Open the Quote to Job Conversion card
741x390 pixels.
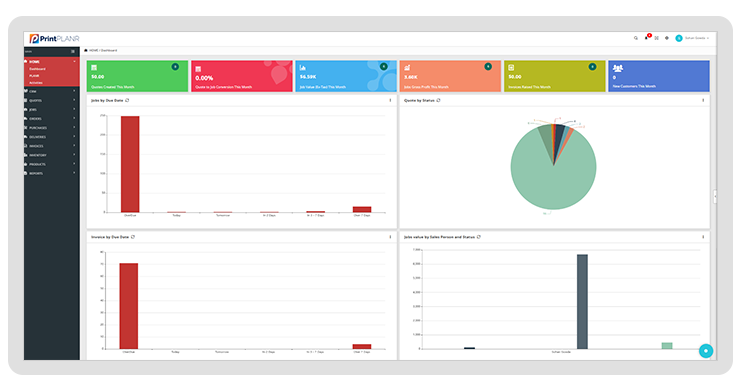point(242,76)
